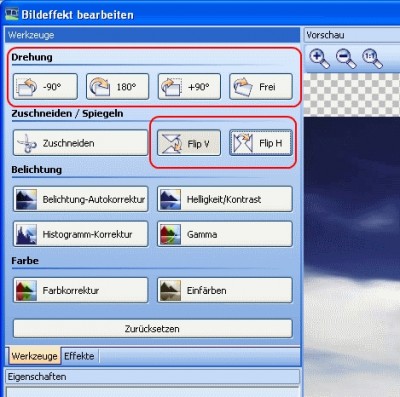Click the Einfärben colorize button
The height and width of the screenshot is (397, 400).
pos(225,290)
